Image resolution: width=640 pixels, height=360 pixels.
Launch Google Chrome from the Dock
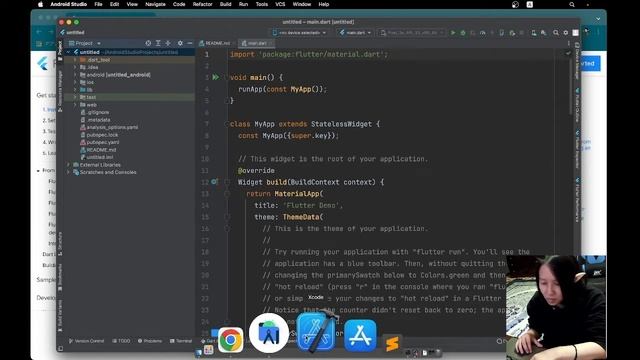[231, 340]
